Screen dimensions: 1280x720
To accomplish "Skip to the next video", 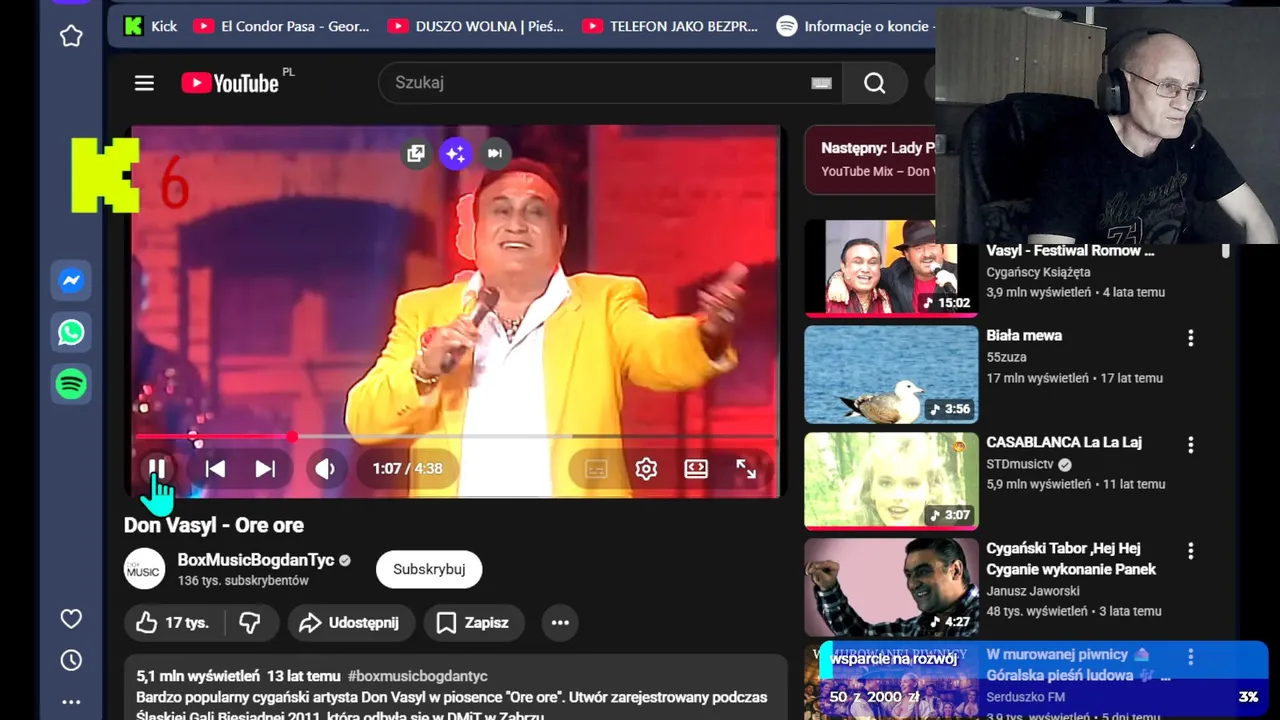I will pyautogui.click(x=265, y=468).
